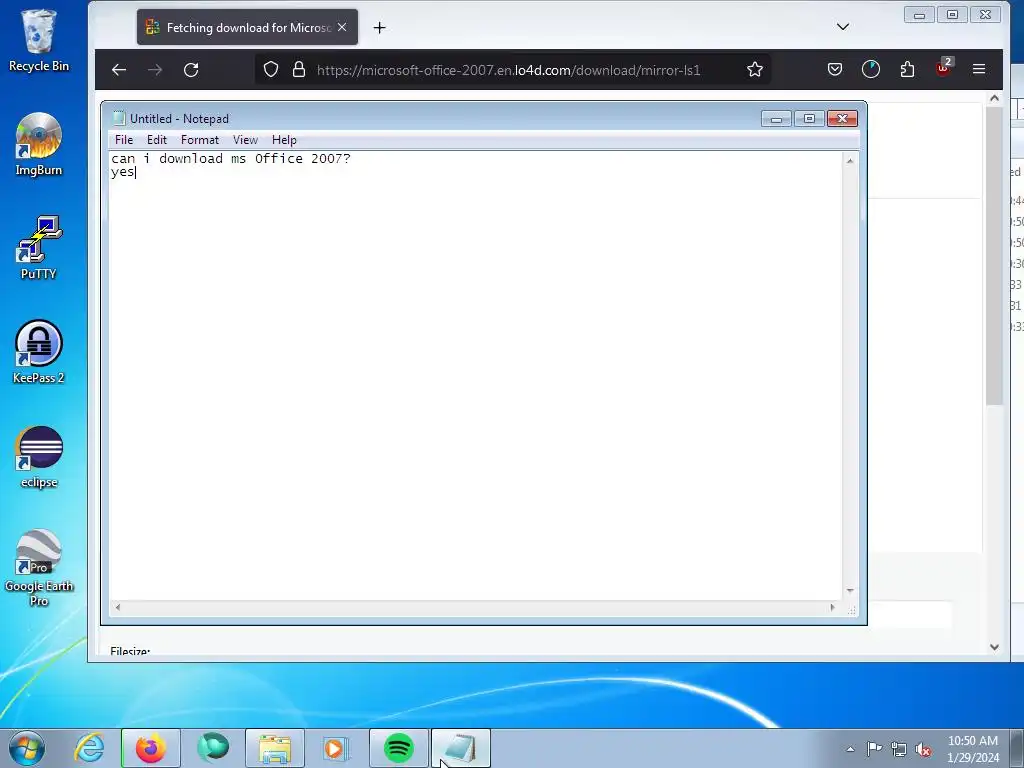Image resolution: width=1024 pixels, height=768 pixels.
Task: Click the muted volume tray icon
Action: click(x=923, y=749)
